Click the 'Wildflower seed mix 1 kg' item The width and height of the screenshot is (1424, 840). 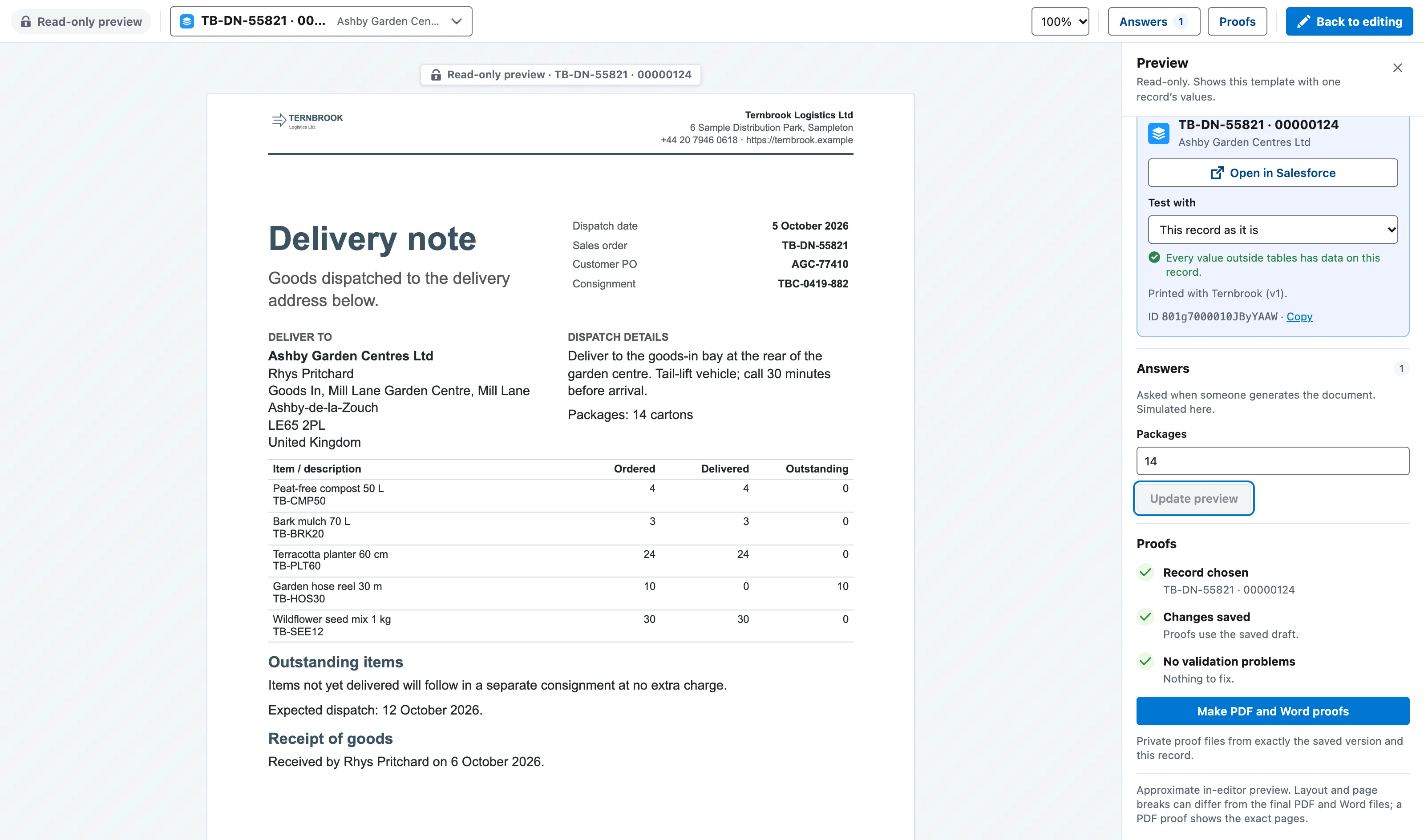tap(332, 619)
